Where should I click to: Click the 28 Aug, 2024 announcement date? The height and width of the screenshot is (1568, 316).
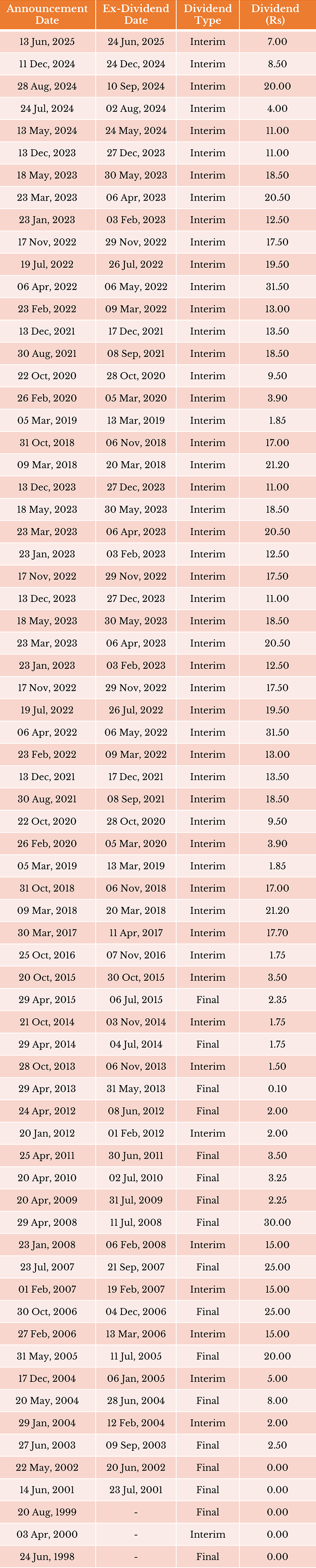click(48, 87)
